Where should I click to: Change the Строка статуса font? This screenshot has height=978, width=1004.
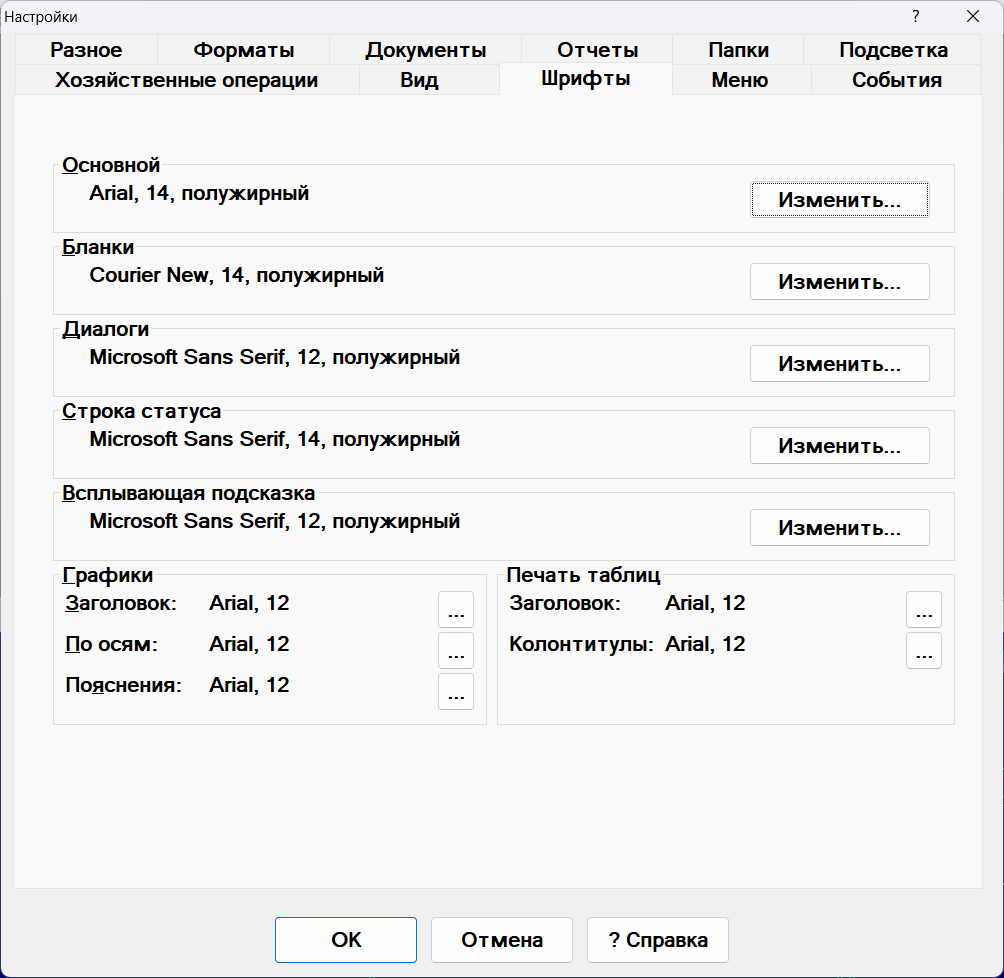pos(839,445)
